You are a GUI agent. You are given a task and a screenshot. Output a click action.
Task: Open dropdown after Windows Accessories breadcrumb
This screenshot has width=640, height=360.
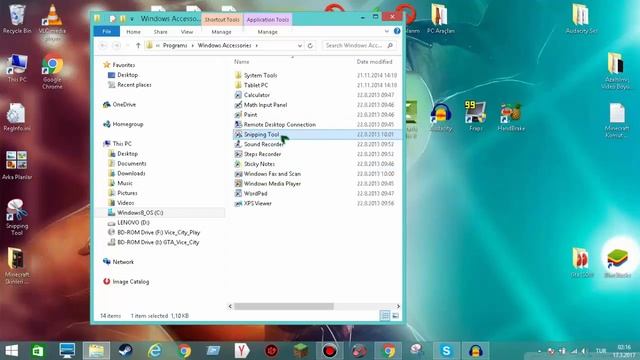257,46
